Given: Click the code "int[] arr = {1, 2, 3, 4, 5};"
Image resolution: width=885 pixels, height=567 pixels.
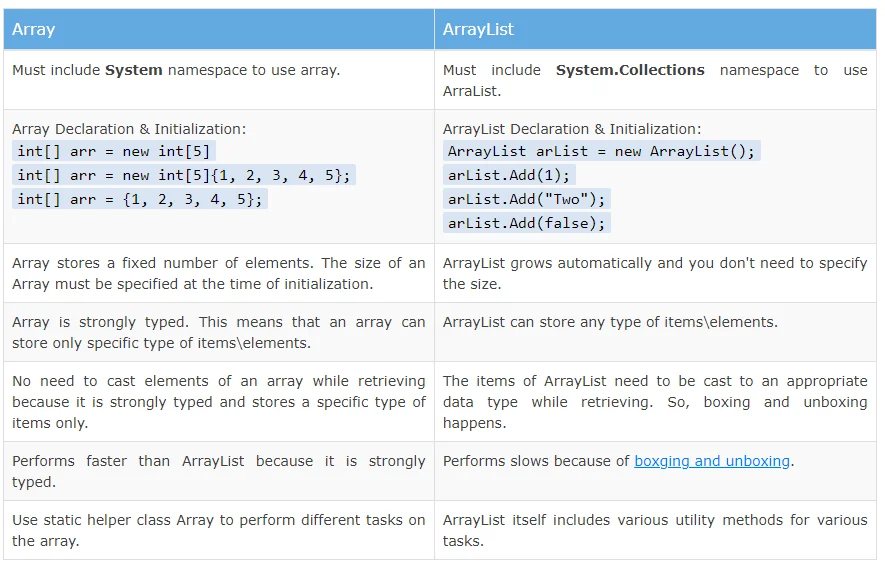Looking at the screenshot, I should pos(140,199).
